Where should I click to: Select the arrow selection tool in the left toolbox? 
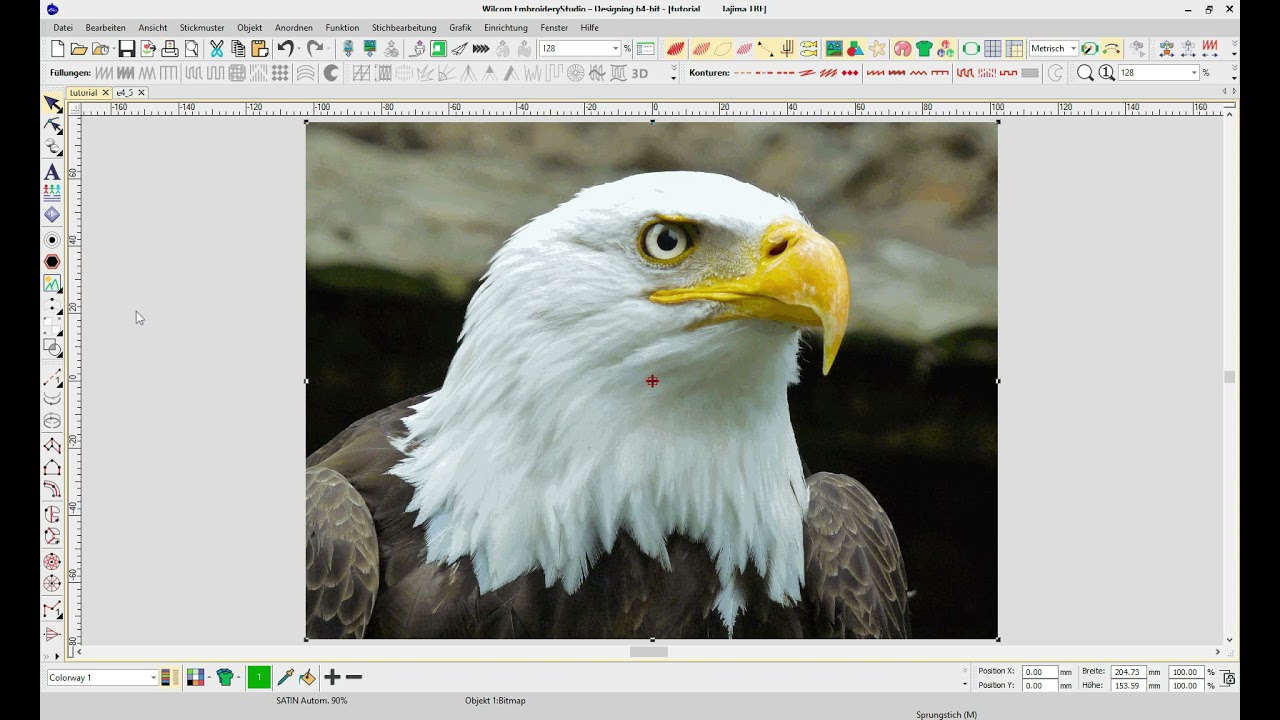(52, 104)
